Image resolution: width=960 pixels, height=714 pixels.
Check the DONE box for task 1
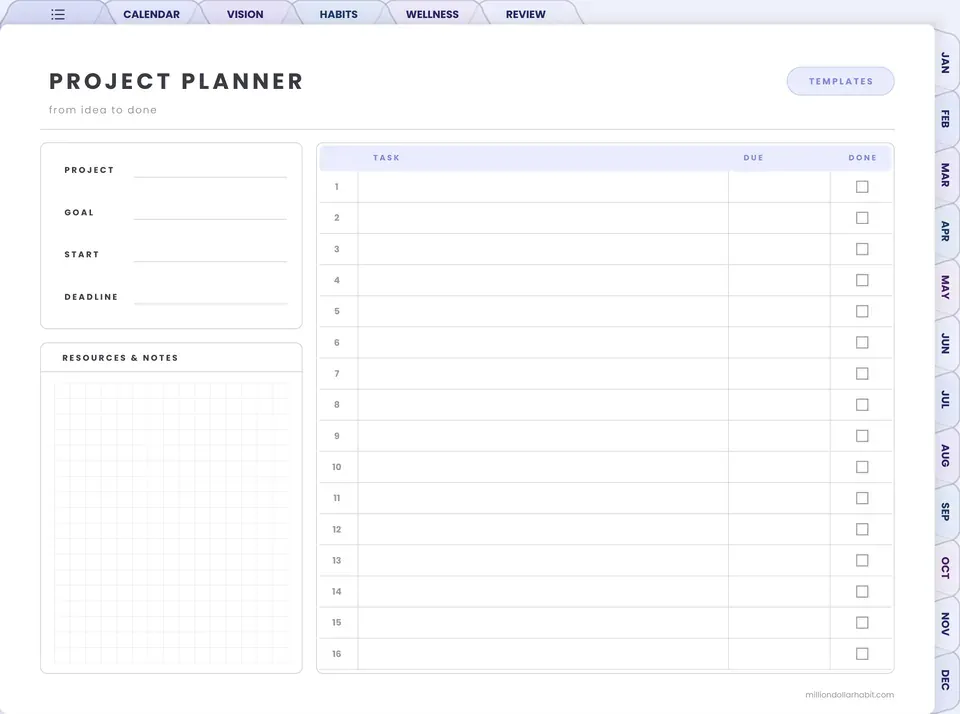(862, 187)
